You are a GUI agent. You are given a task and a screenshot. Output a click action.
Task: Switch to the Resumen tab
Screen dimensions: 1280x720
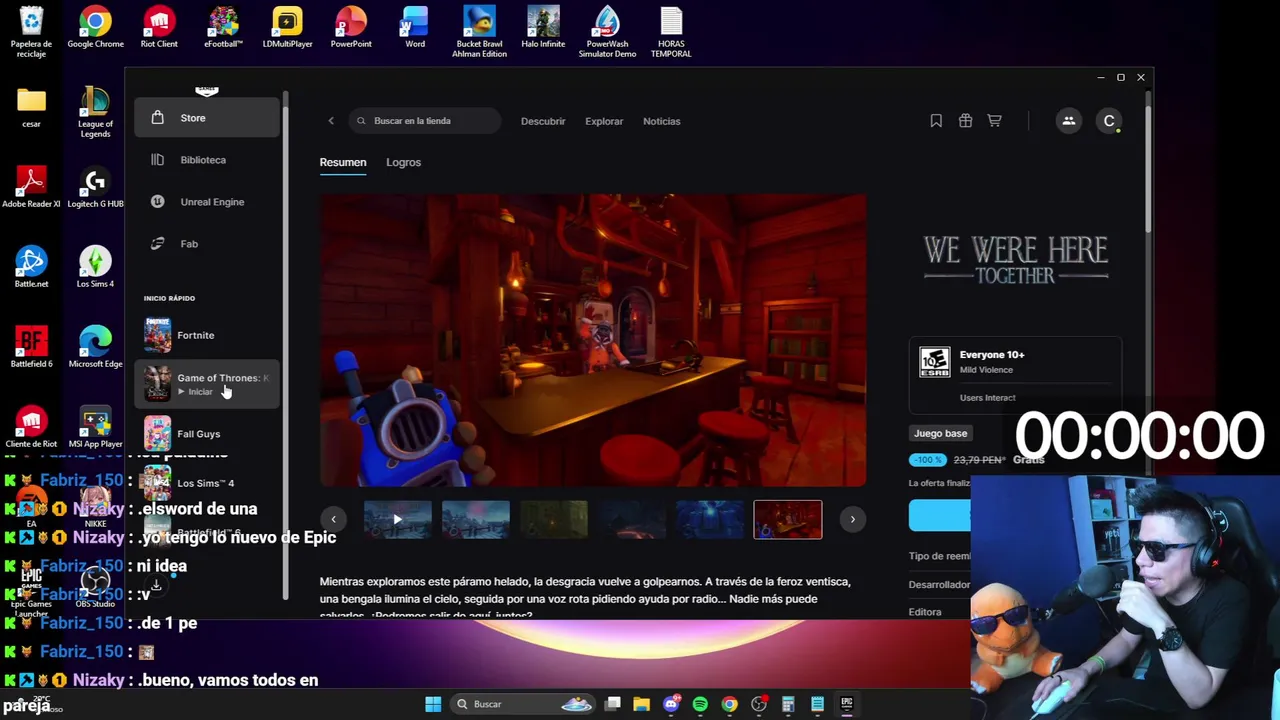(343, 162)
